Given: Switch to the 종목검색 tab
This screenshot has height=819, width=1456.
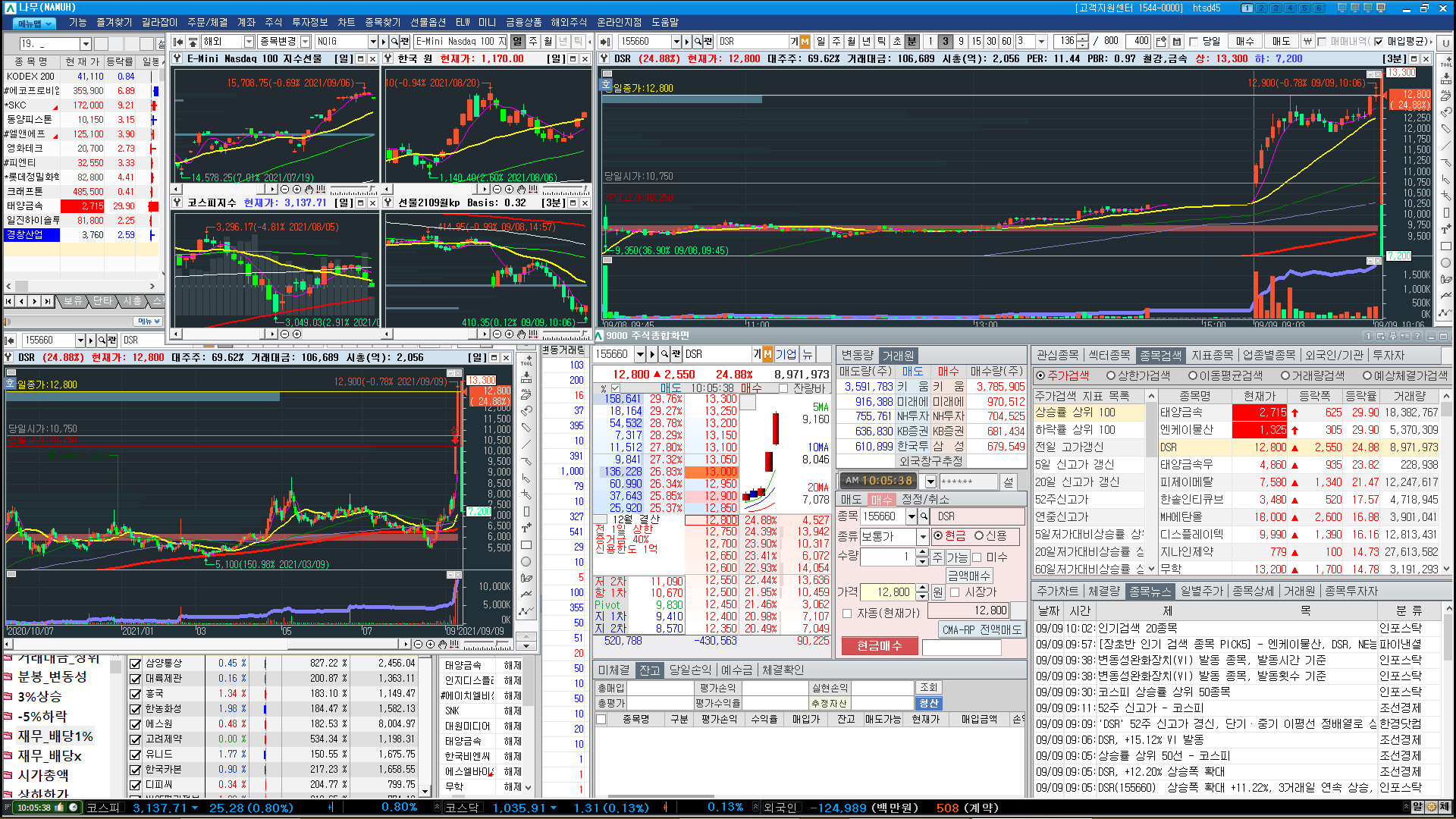Looking at the screenshot, I should click(1160, 356).
